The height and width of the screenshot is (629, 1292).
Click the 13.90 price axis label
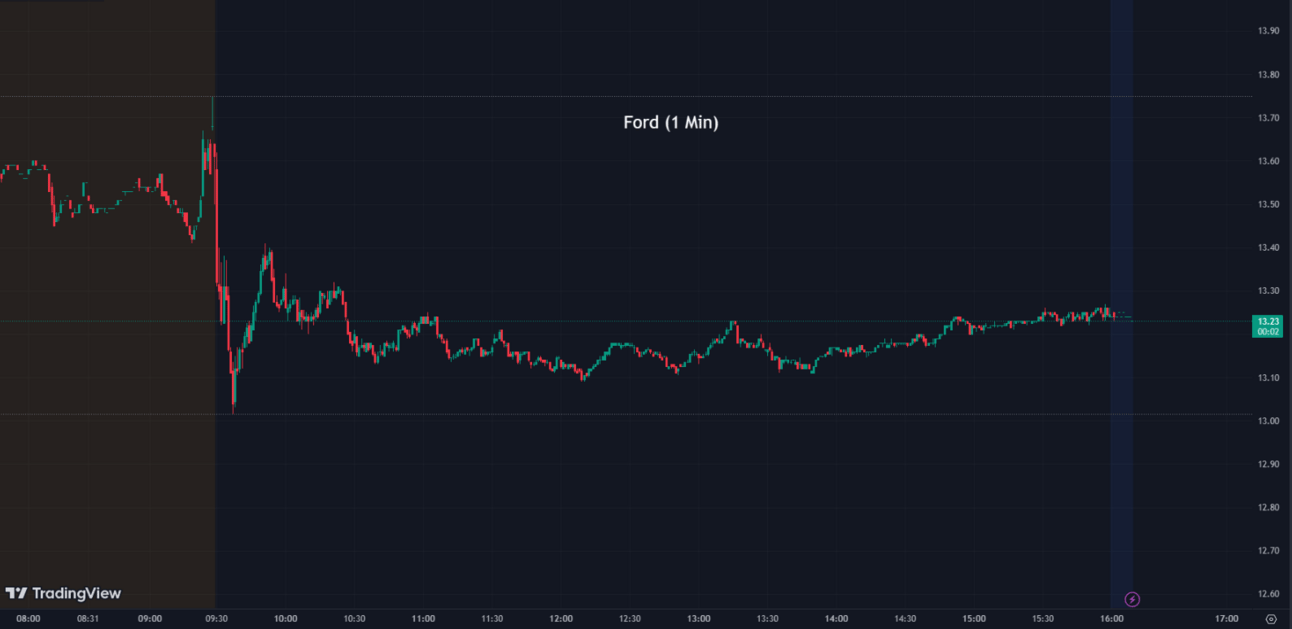point(1268,31)
